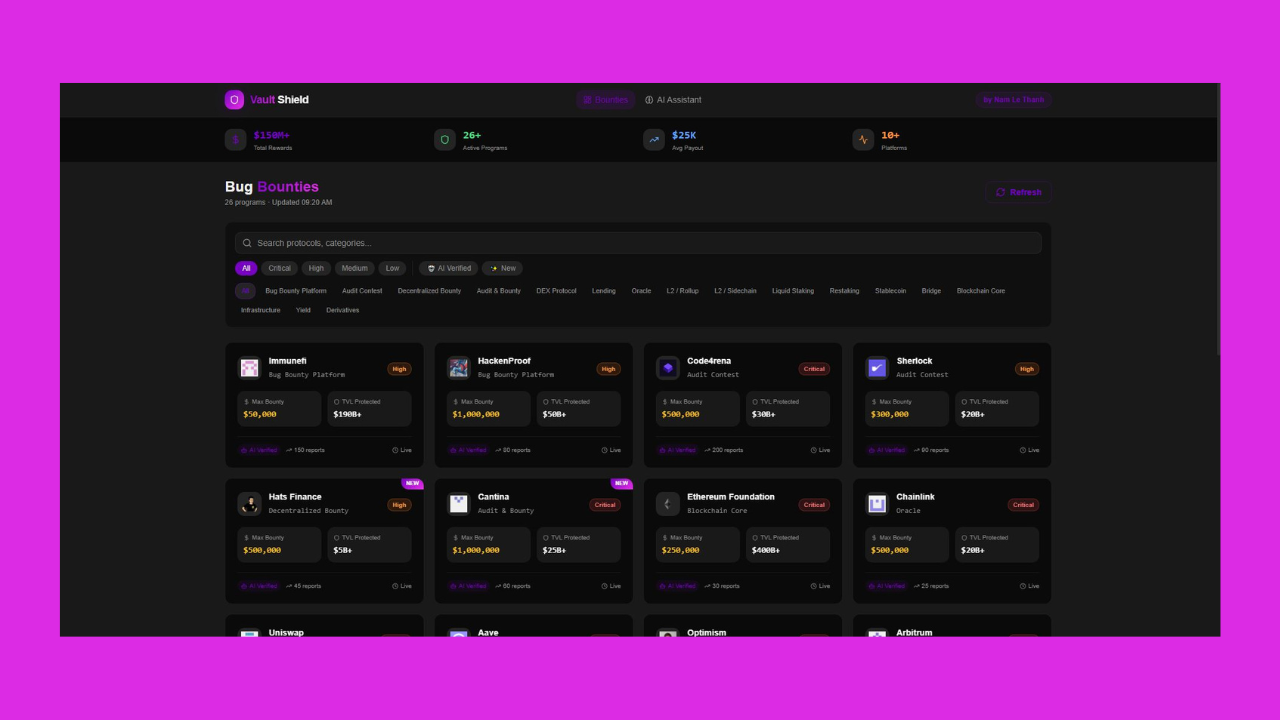
Task: Click the Ethereum Foundation logo icon
Action: click(668, 504)
